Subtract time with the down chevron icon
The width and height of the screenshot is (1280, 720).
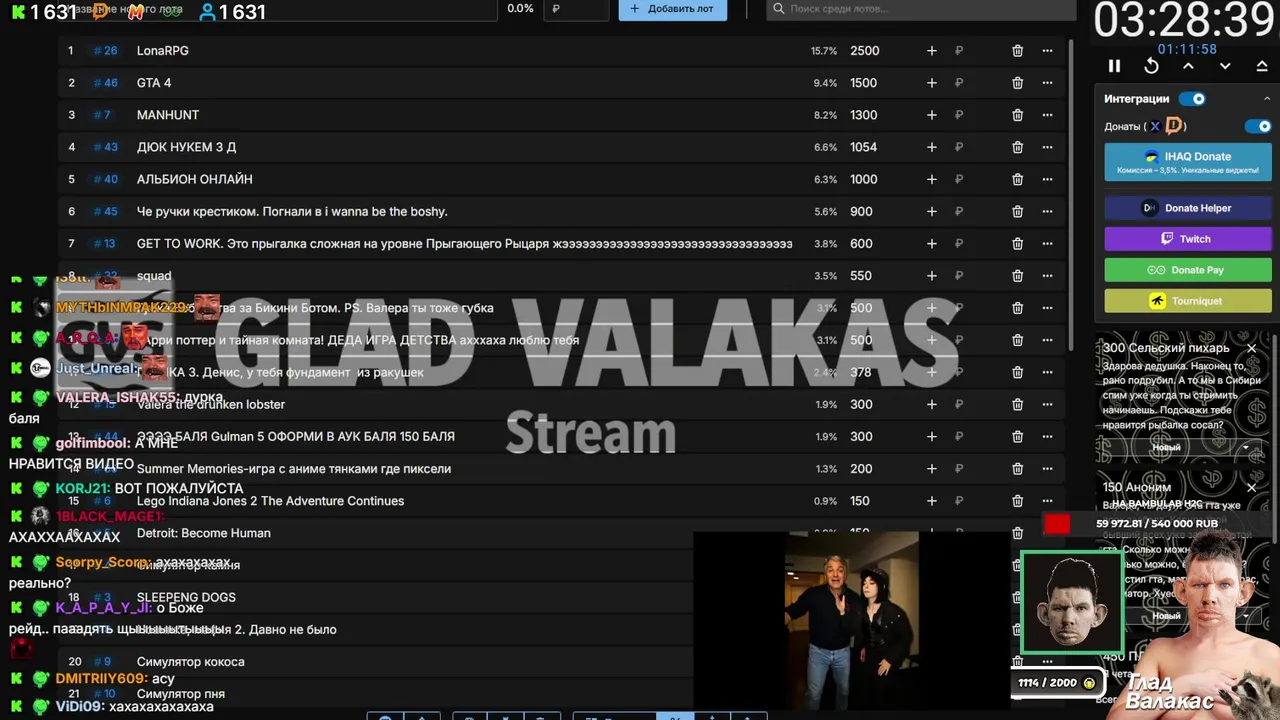pos(1225,66)
